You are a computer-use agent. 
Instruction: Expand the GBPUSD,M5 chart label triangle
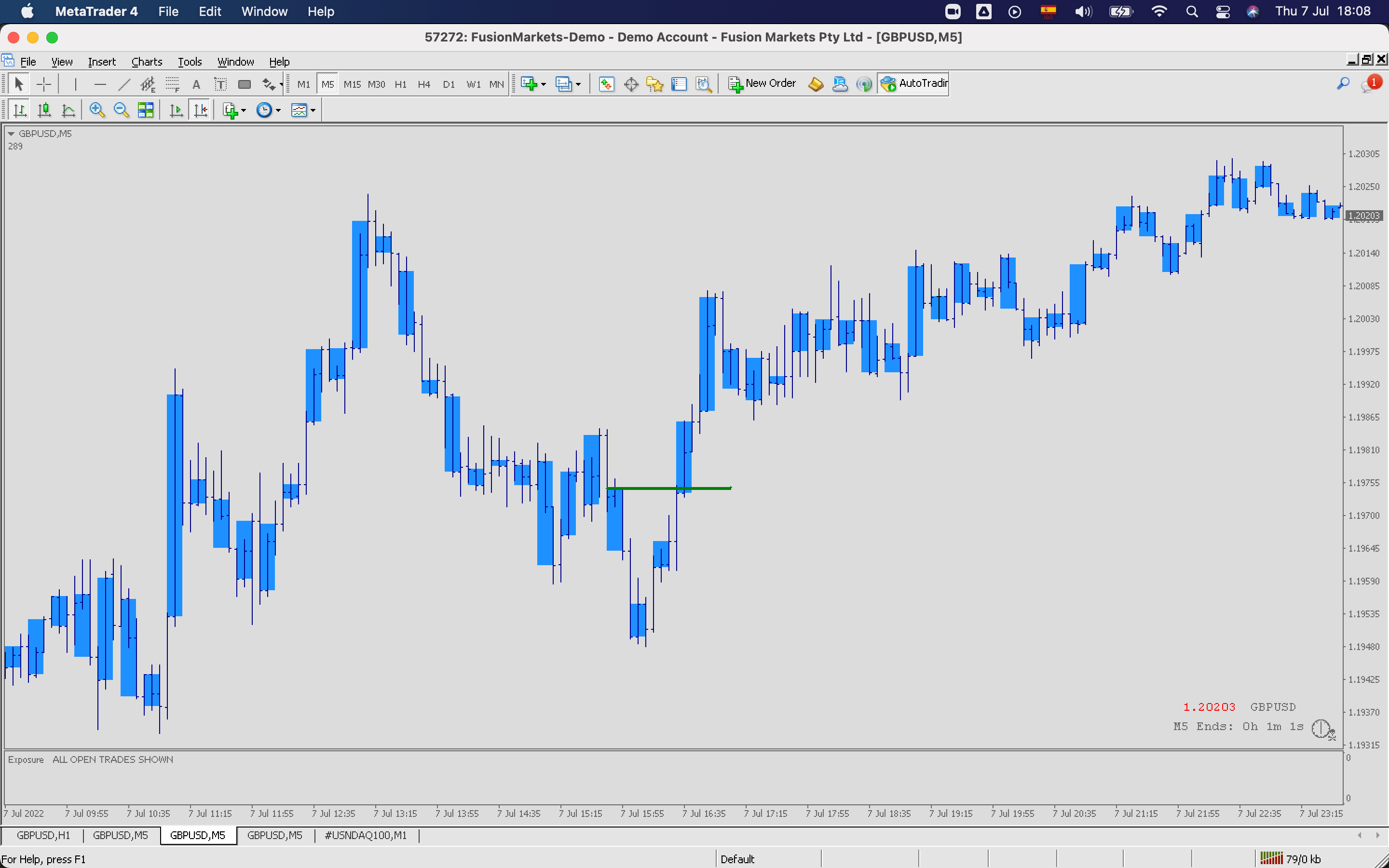pyautogui.click(x=11, y=134)
